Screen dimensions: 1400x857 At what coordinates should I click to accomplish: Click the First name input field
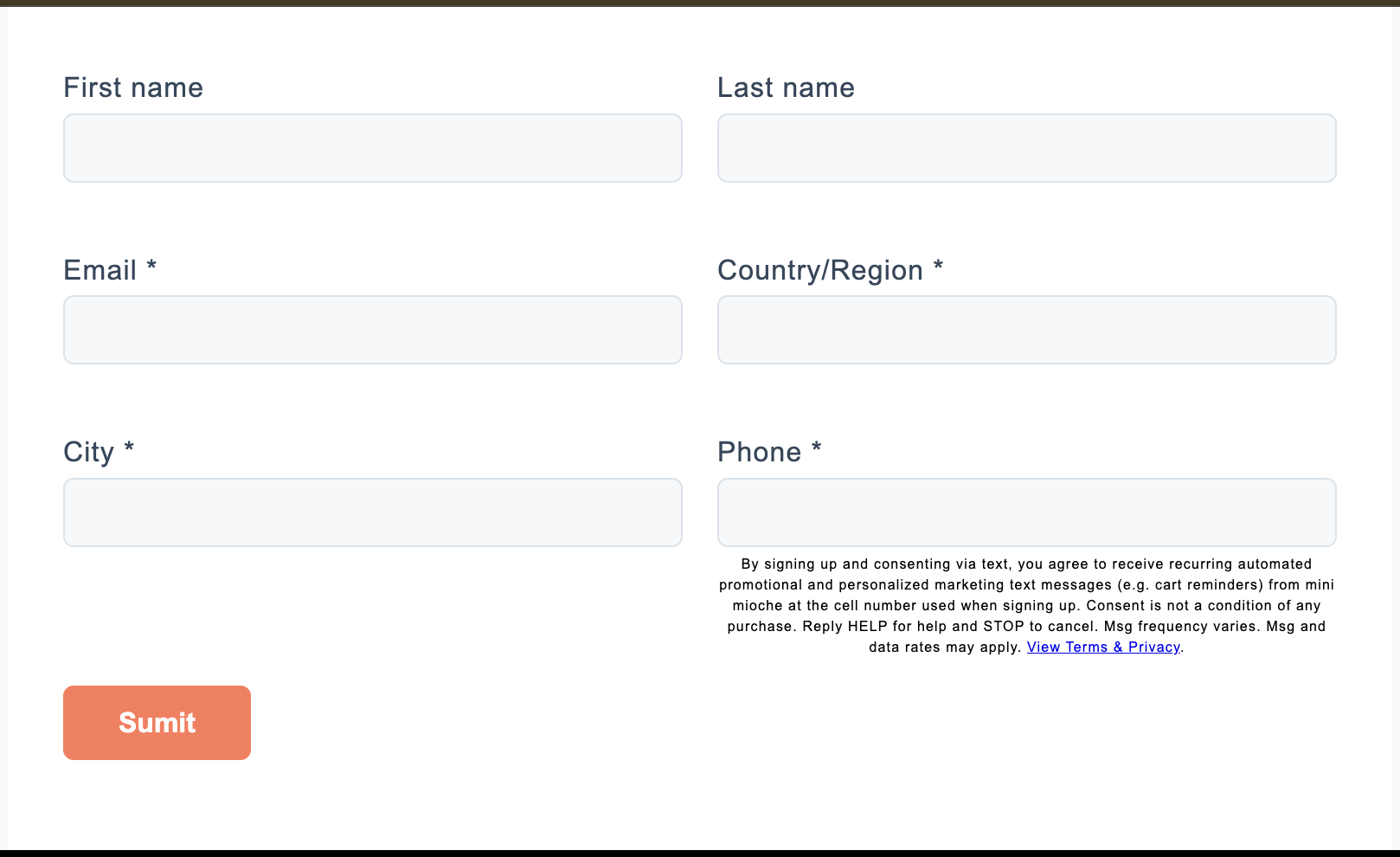pyautogui.click(x=372, y=148)
